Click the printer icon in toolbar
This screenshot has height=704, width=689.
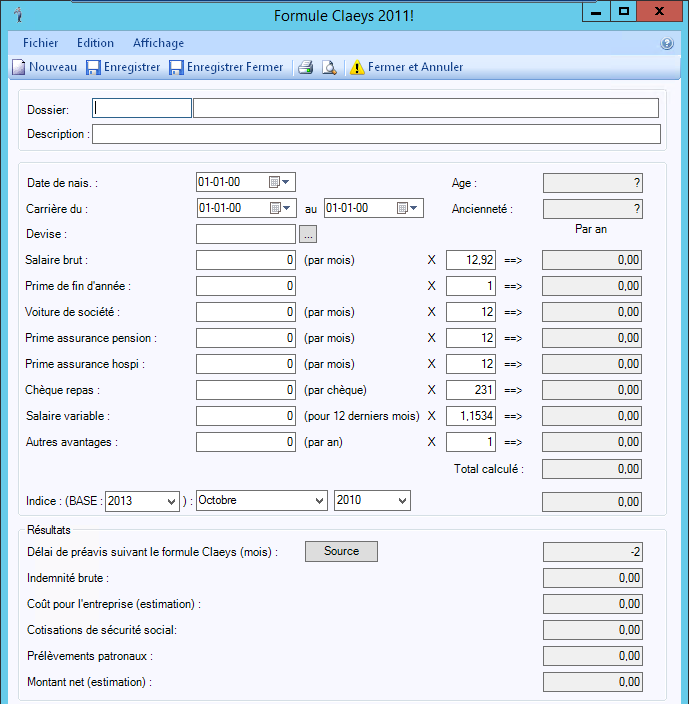(306, 68)
